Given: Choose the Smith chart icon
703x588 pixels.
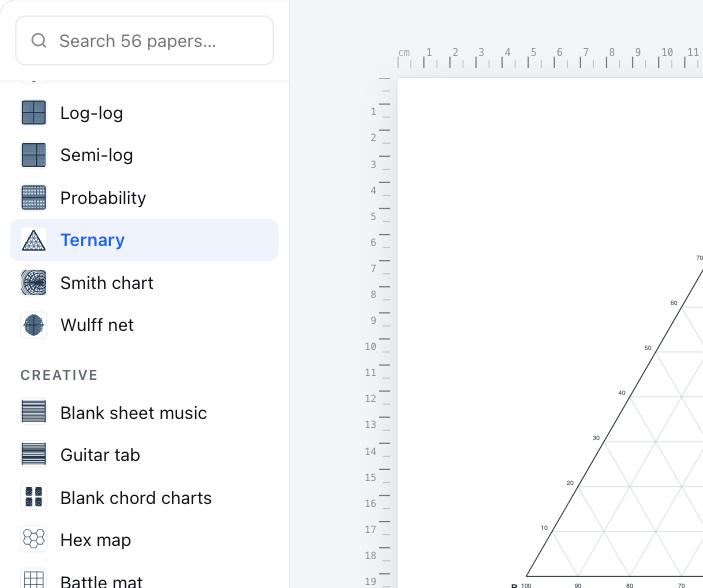Looking at the screenshot, I should pyautogui.click(x=34, y=283).
